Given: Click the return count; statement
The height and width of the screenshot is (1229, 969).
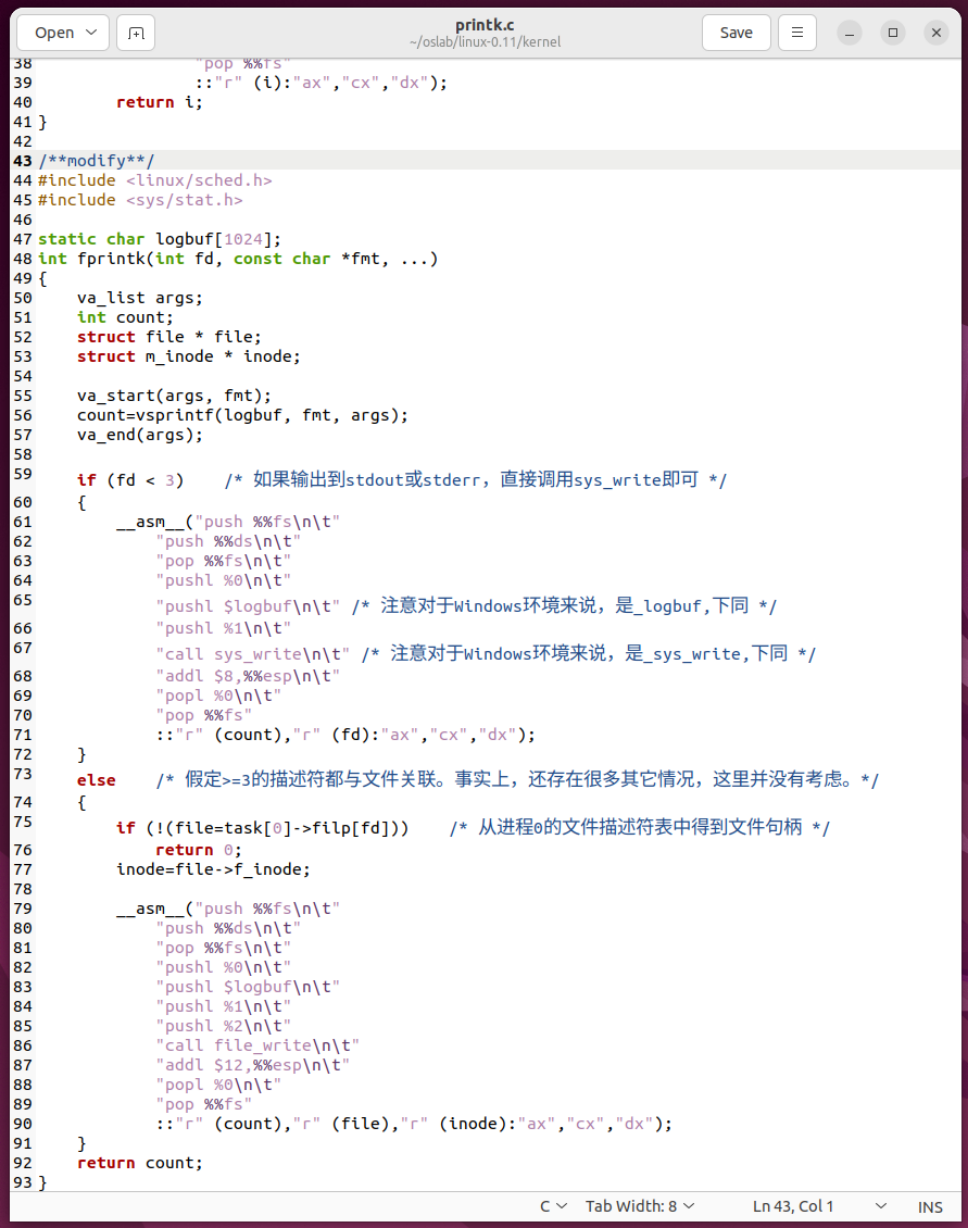Looking at the screenshot, I should 140,1163.
